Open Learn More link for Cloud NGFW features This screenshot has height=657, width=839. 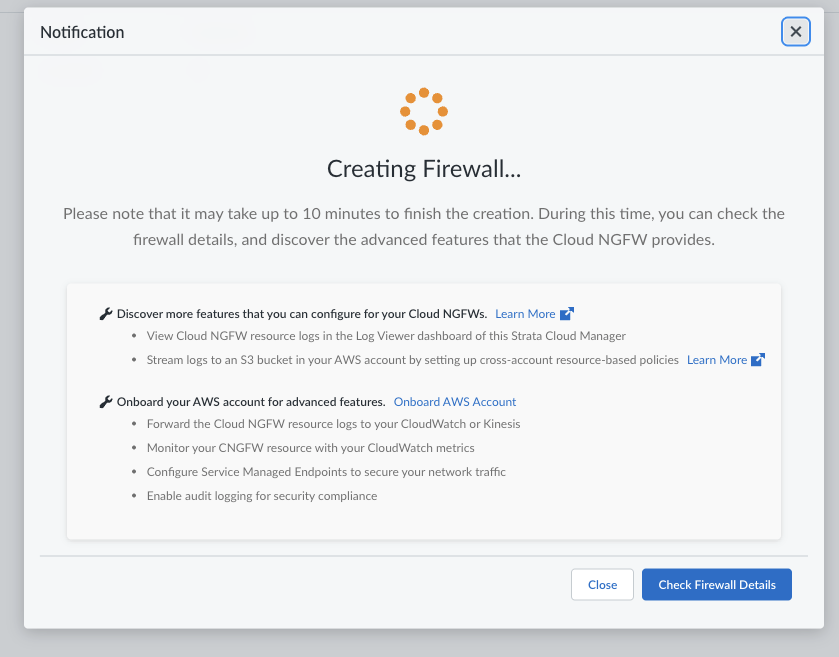pyautogui.click(x=525, y=314)
